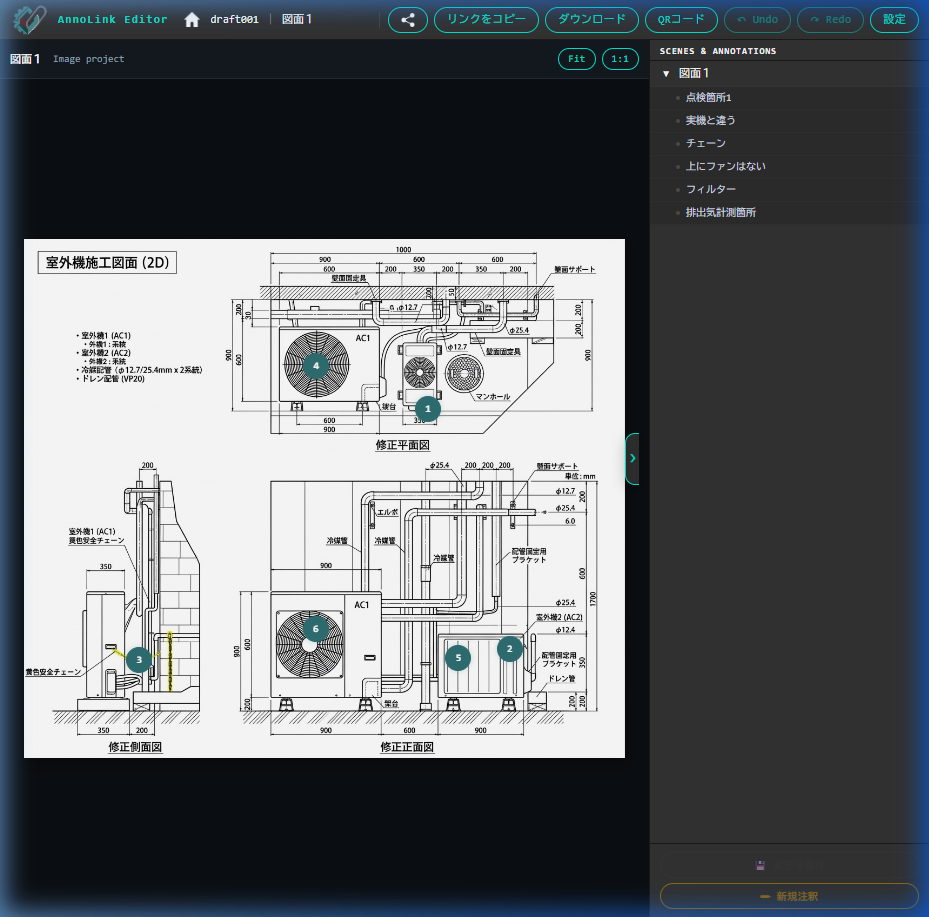
Task: Open the 排出気計測箇所 annotation item
Action: pyautogui.click(x=720, y=213)
